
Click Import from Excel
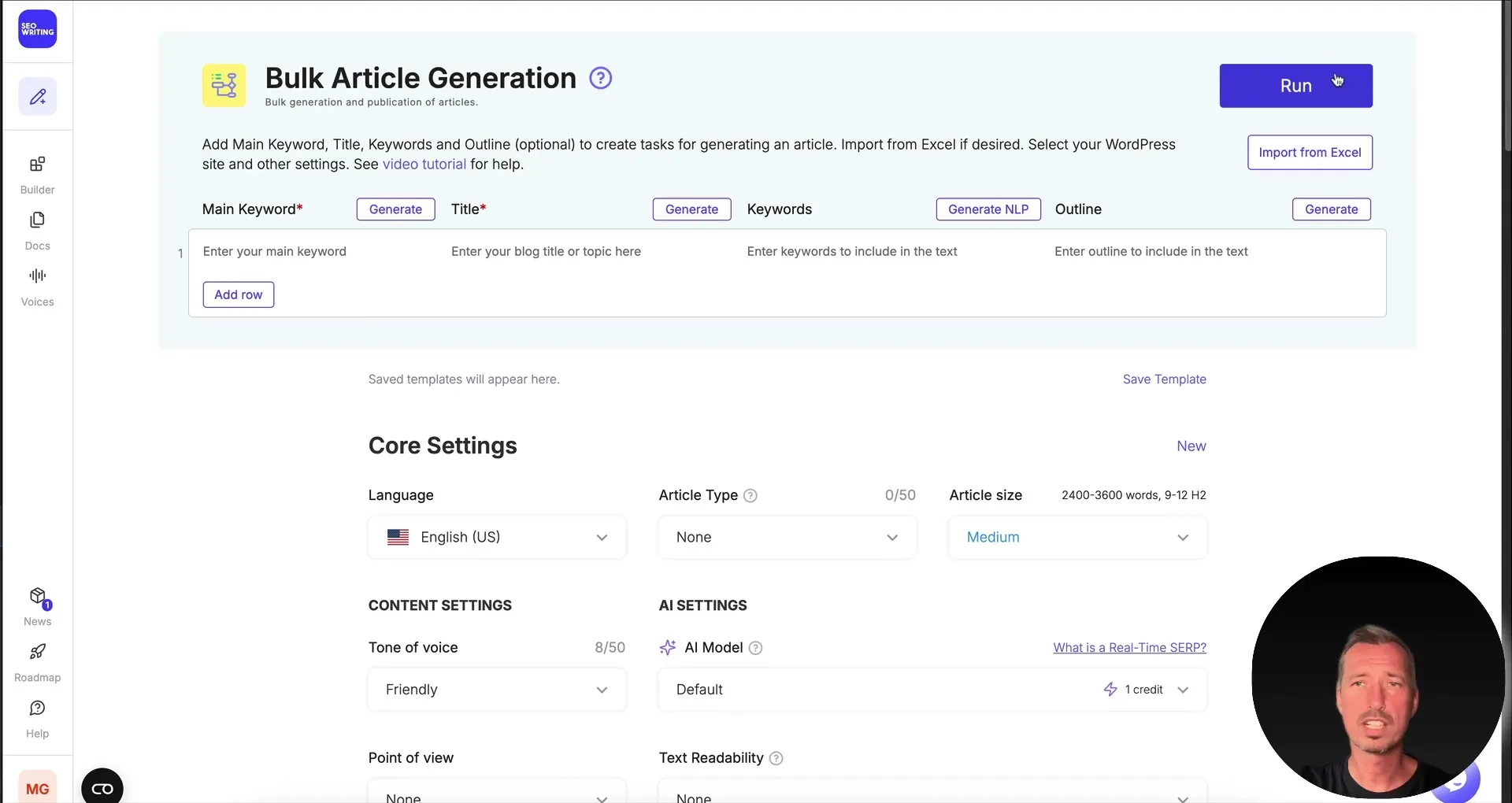[1310, 152]
